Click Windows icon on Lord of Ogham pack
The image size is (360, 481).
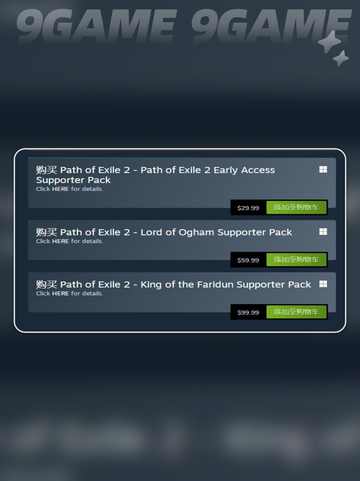coord(323,232)
